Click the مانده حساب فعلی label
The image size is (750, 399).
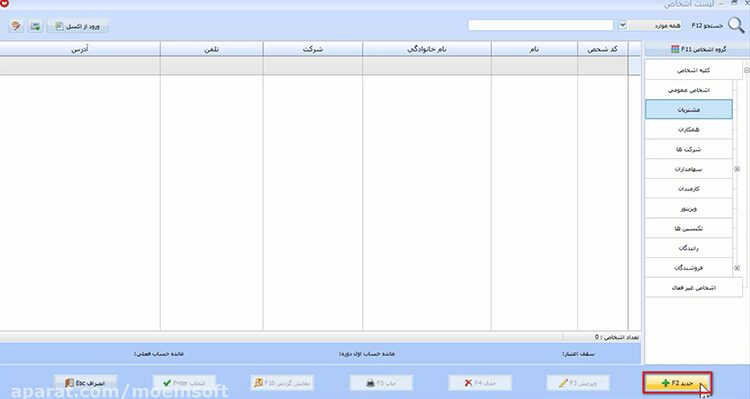(x=159, y=354)
